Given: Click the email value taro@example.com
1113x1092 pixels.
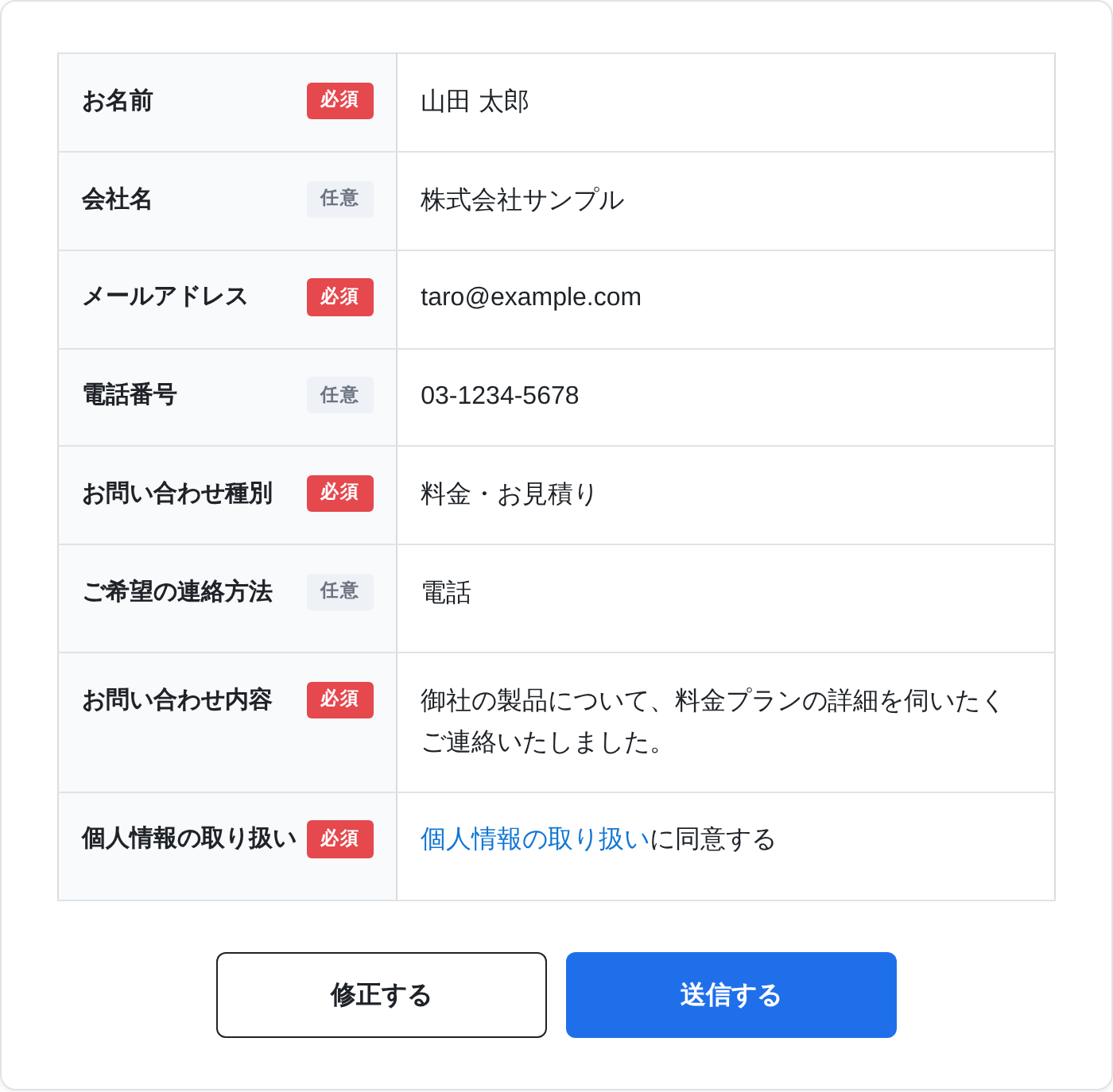Looking at the screenshot, I should pos(531,297).
